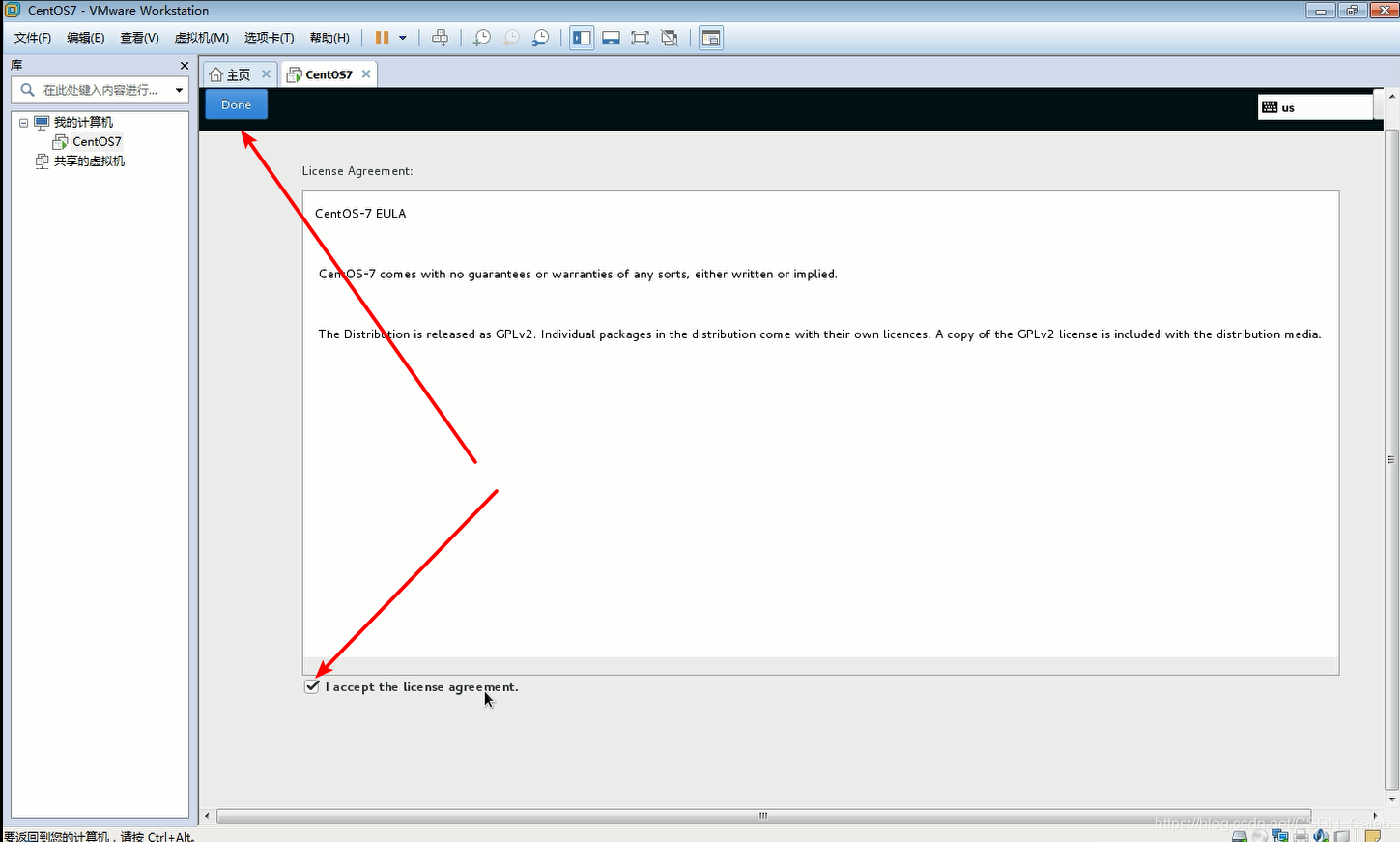Image resolution: width=1400 pixels, height=842 pixels.
Task: Click the VMware Workstation title bar icon
Action: pyautogui.click(x=12, y=10)
